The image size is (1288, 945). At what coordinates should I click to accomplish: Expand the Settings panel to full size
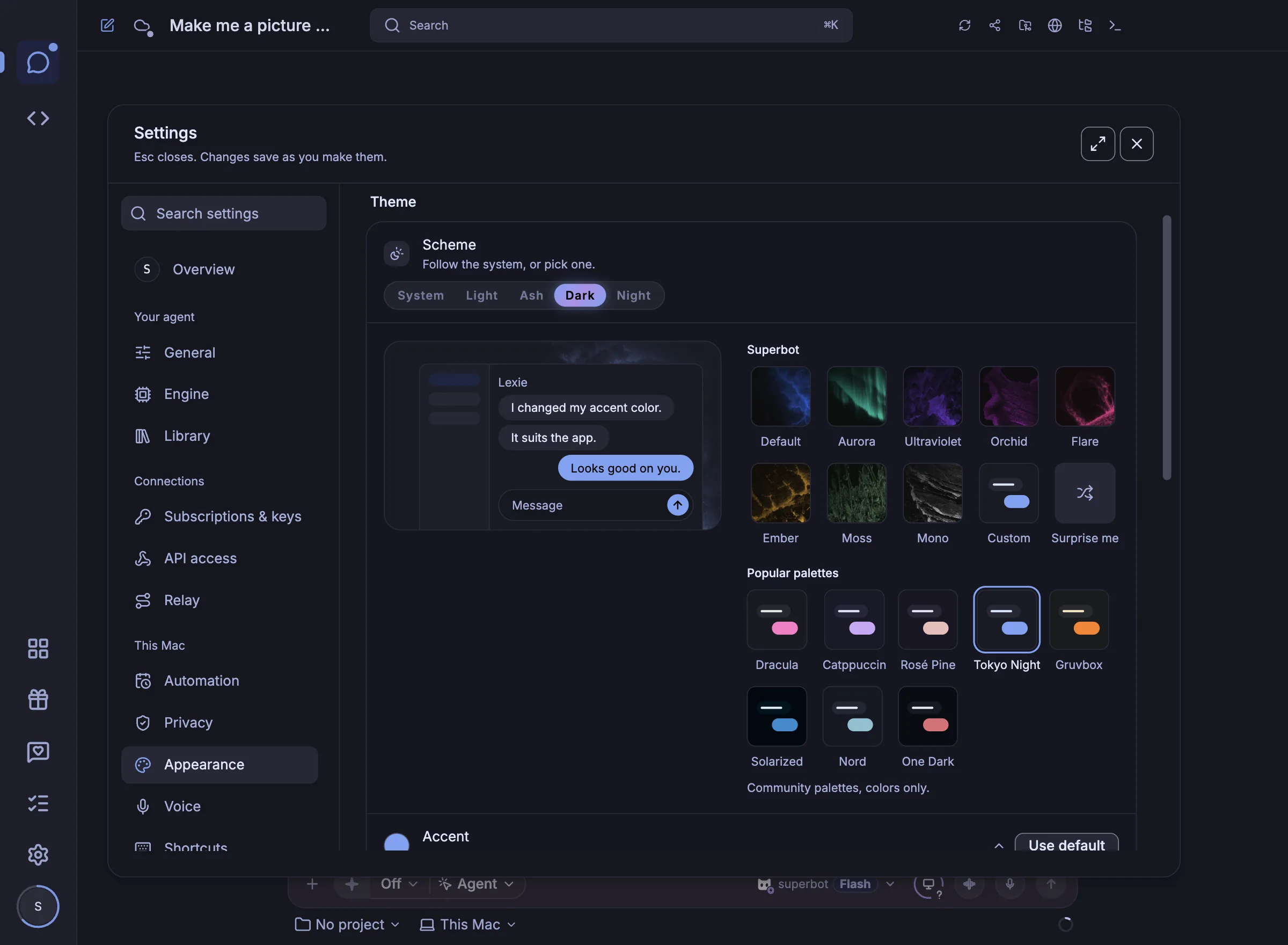1097,143
